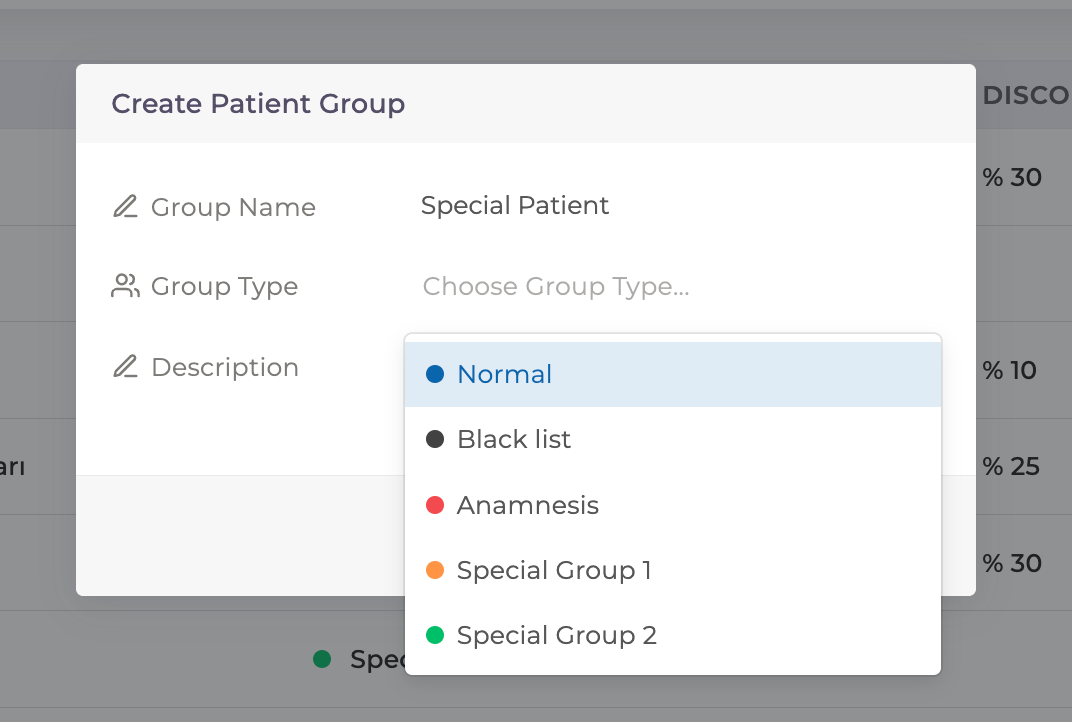Screen dimensions: 1072x722
Task: Click the pencil icon beside Description
Action: pos(125,367)
